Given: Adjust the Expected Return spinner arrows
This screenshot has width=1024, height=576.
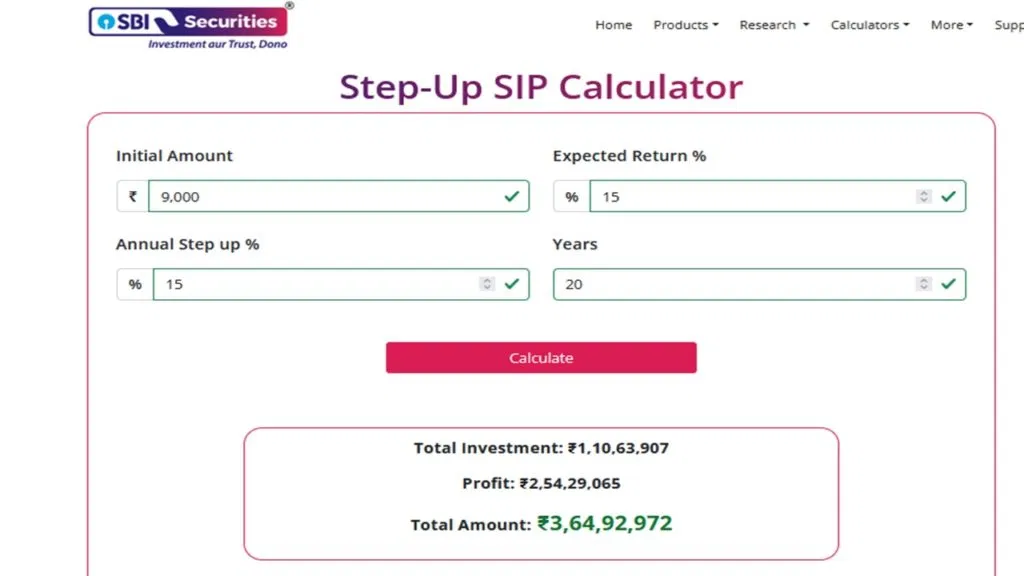Looking at the screenshot, I should point(924,197).
